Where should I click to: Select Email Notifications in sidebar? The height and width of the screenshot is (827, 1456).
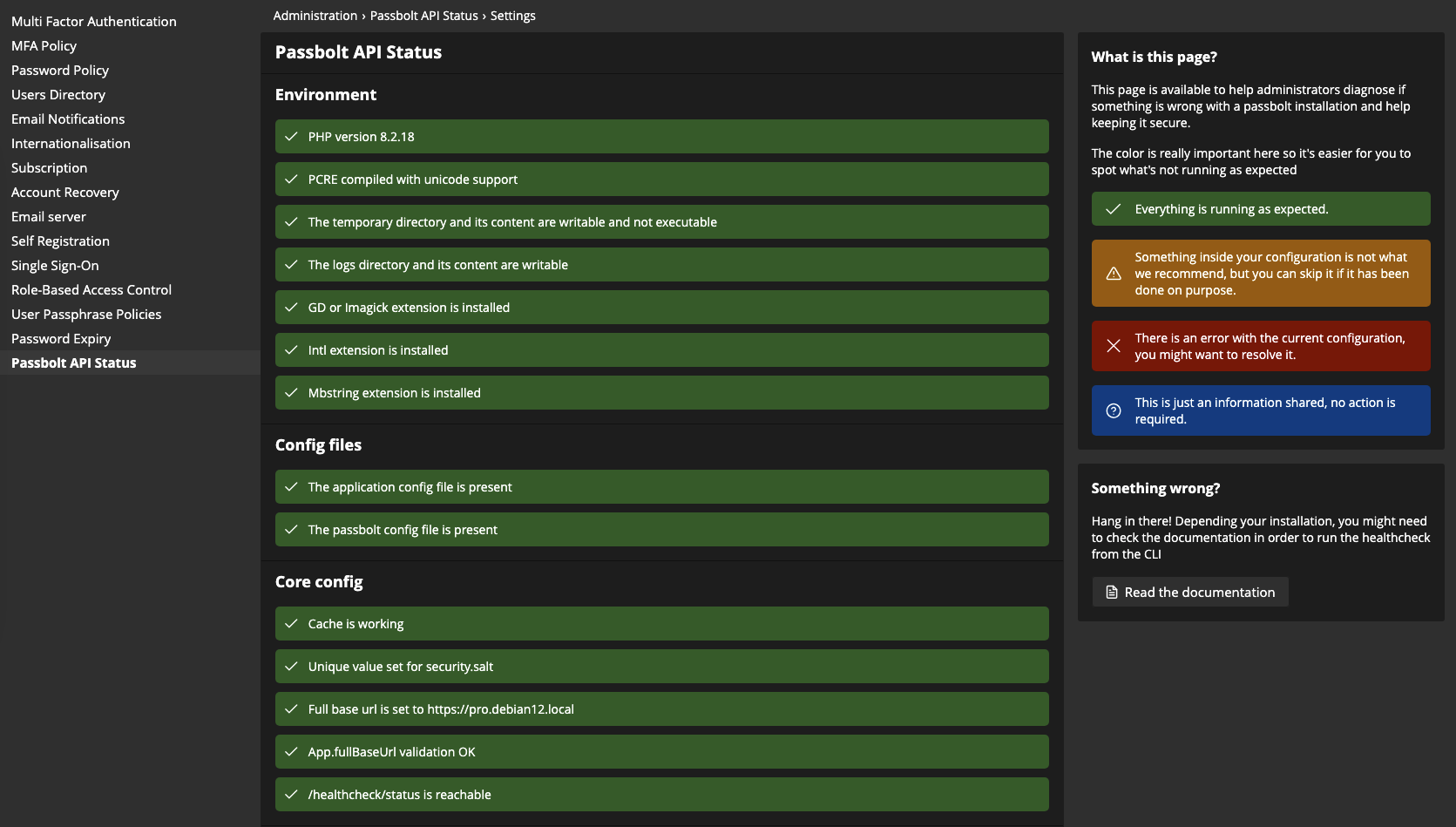(68, 119)
